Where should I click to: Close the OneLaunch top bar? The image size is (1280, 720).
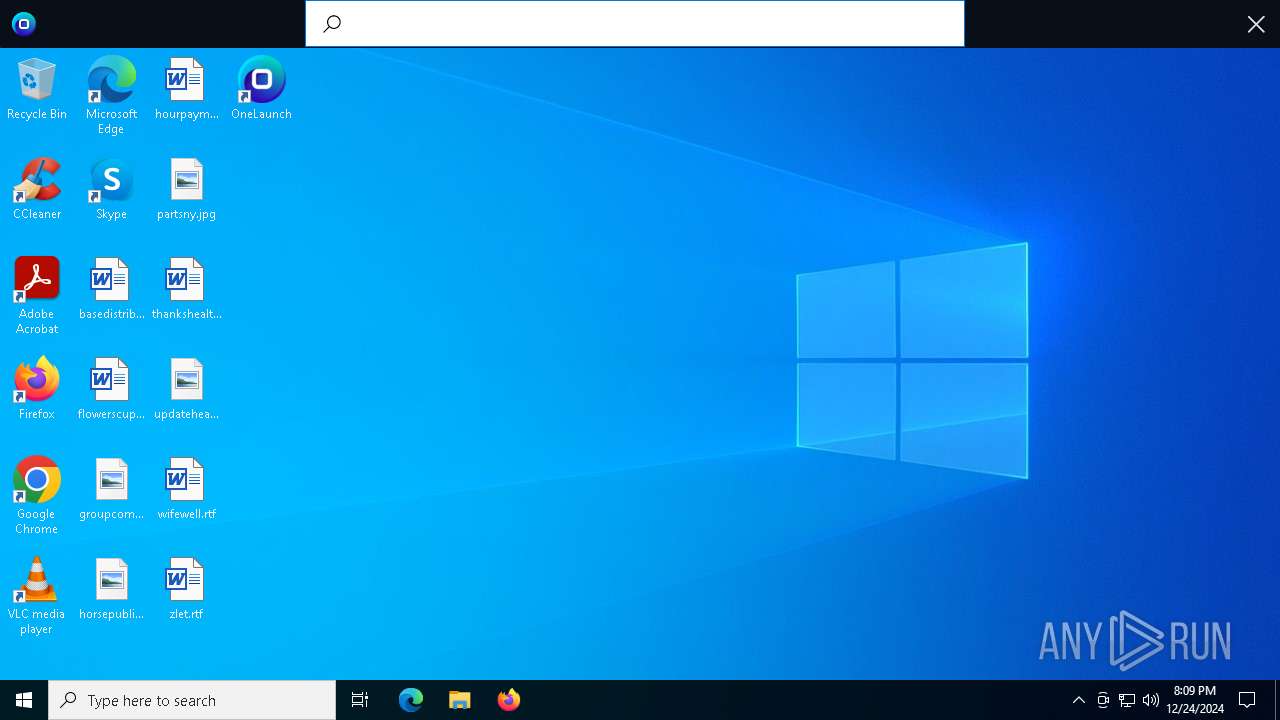click(x=1256, y=24)
